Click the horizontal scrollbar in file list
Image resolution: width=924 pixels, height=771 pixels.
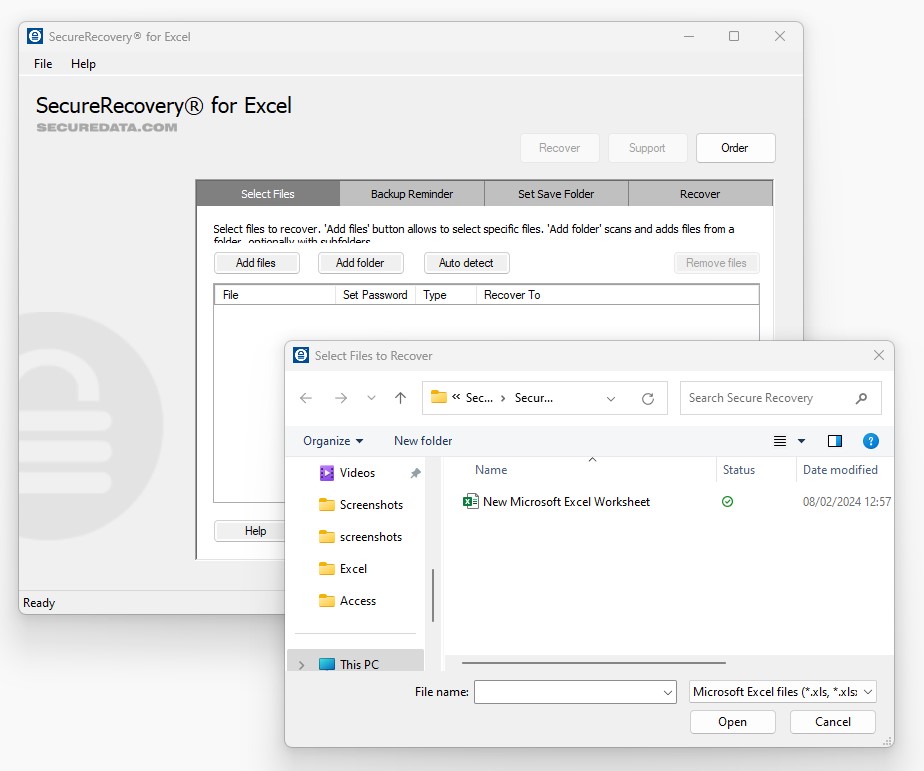(x=594, y=662)
